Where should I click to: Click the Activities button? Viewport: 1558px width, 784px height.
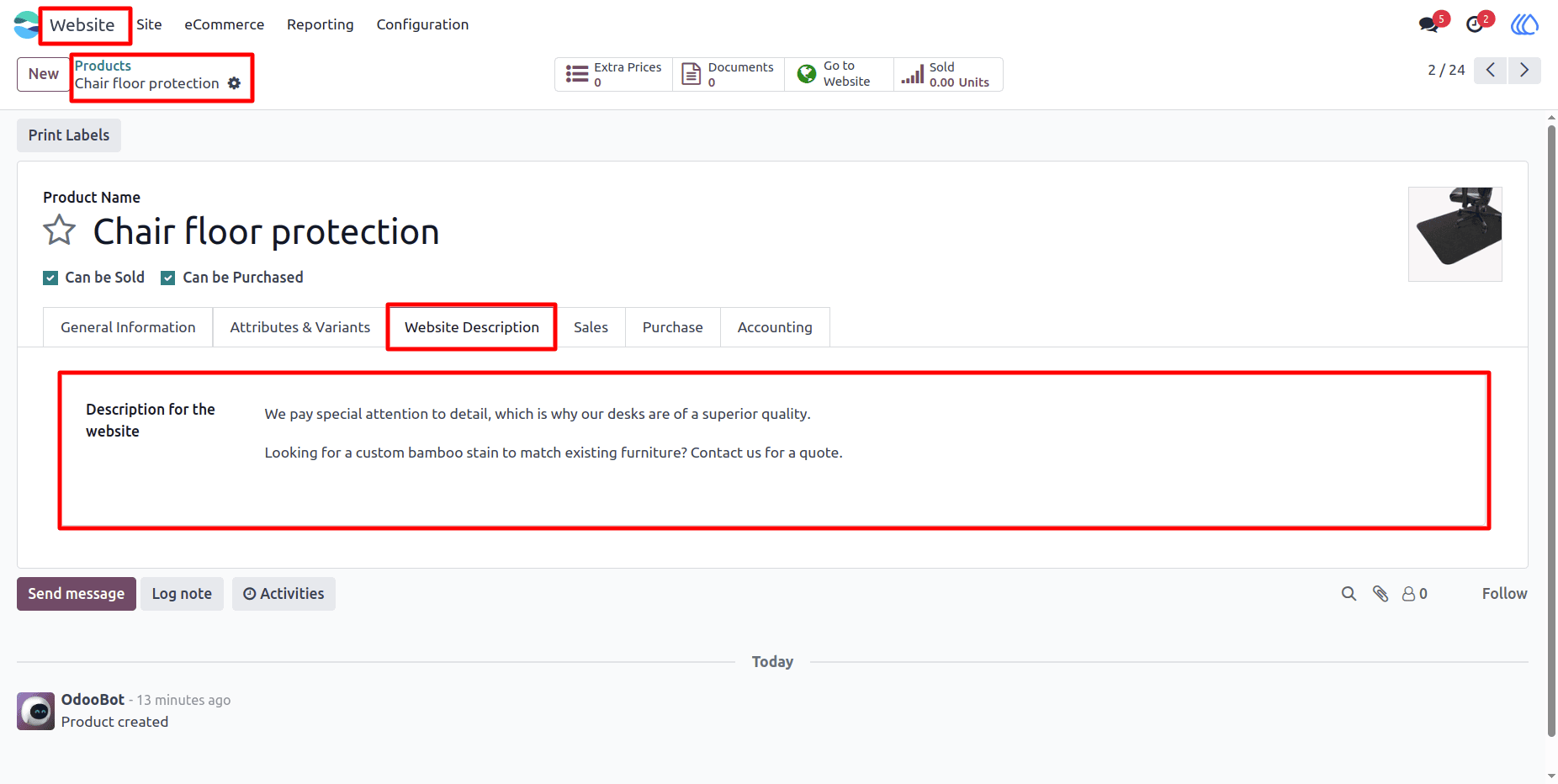click(284, 594)
